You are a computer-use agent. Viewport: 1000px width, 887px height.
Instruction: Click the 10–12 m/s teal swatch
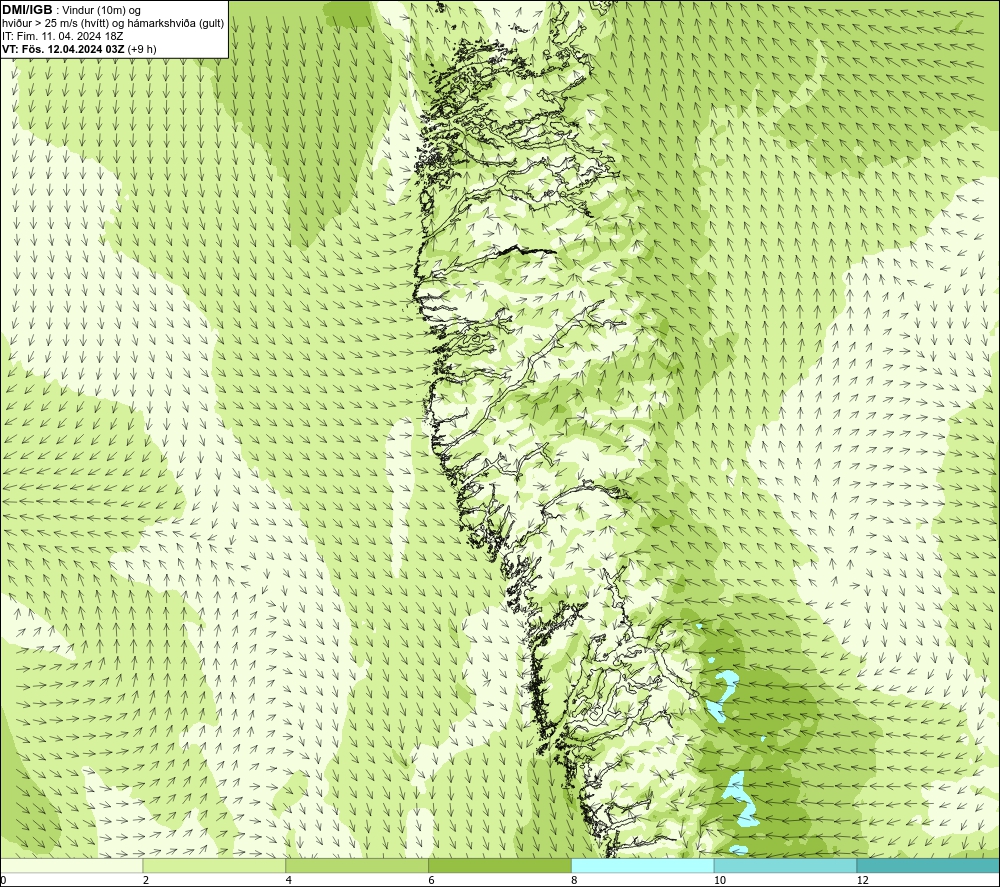pyautogui.click(x=786, y=865)
